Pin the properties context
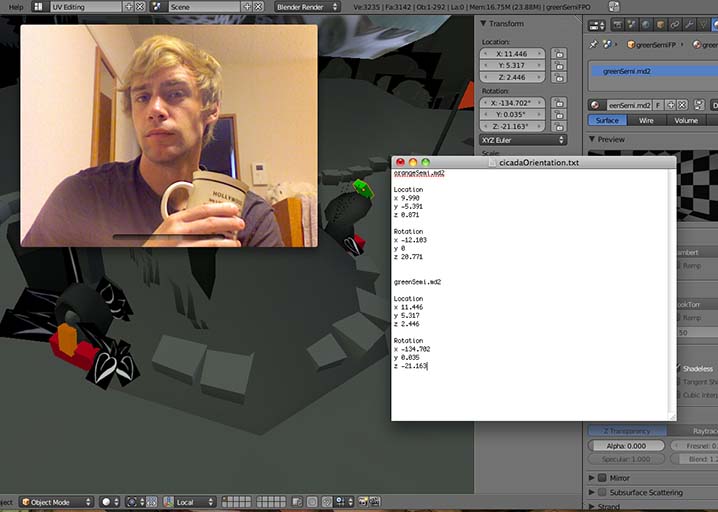The image size is (718, 512). [593, 44]
